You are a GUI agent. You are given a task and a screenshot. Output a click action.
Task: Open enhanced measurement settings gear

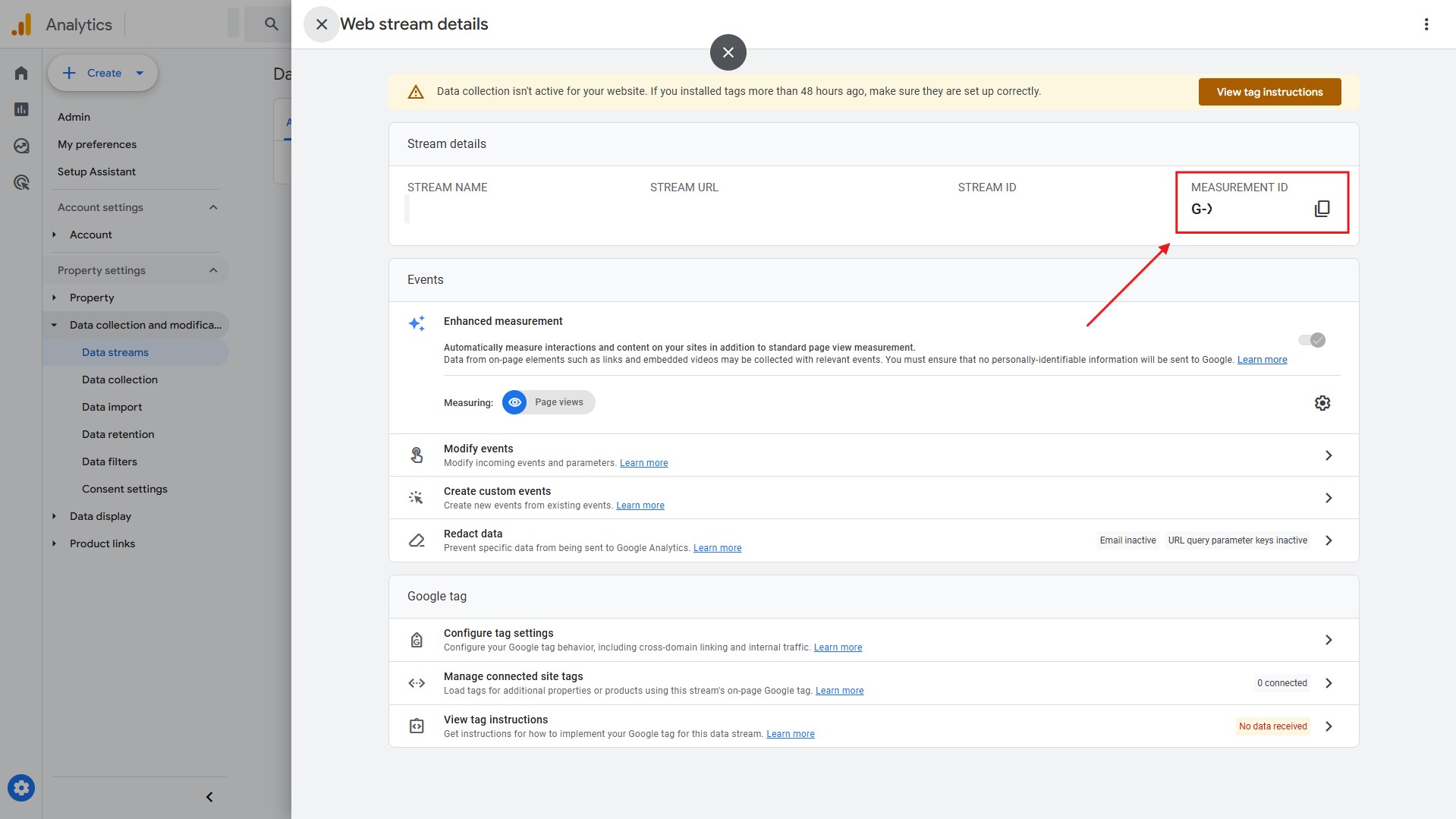1322,403
